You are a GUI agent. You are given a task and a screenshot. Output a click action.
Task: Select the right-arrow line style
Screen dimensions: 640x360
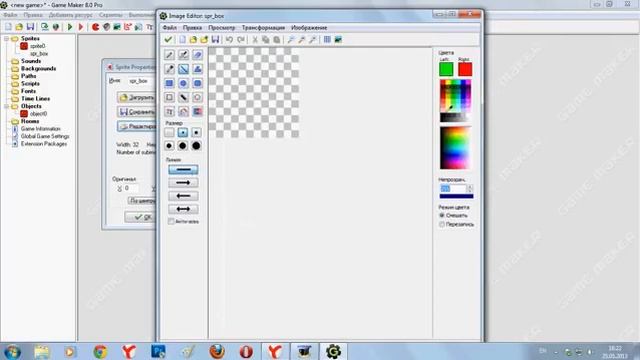coord(183,182)
